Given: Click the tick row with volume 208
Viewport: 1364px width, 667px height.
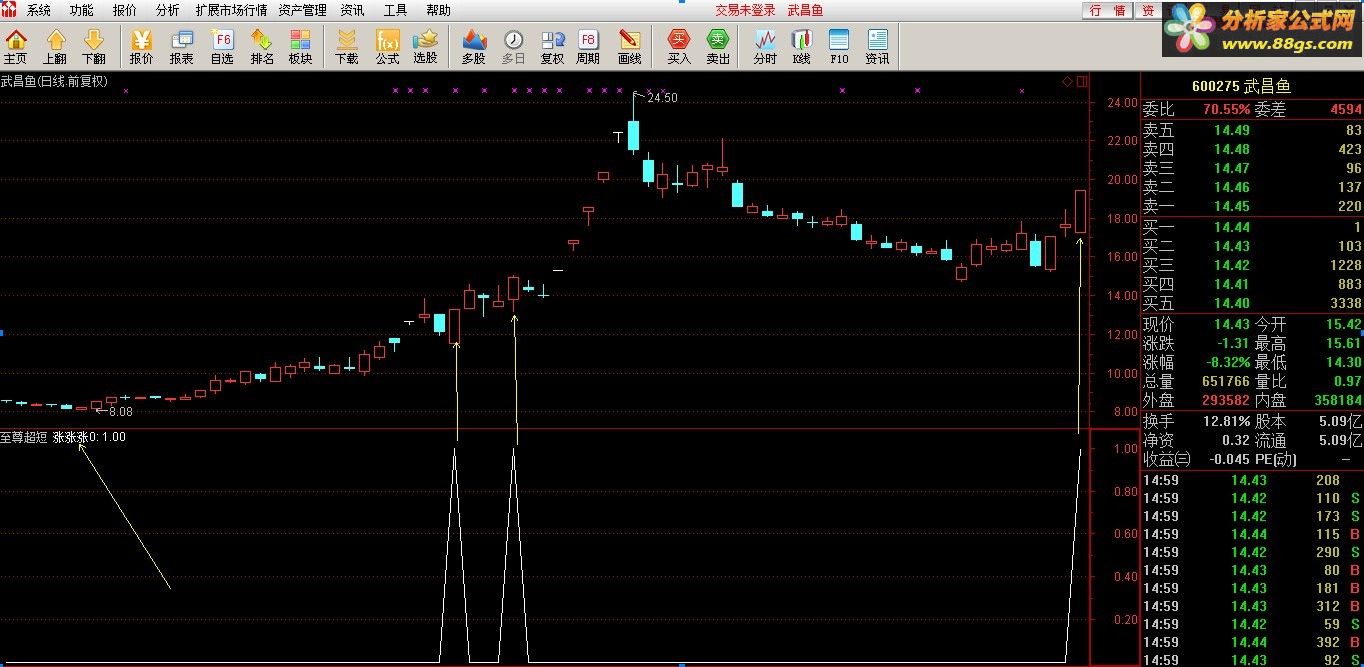Looking at the screenshot, I should point(1252,480).
